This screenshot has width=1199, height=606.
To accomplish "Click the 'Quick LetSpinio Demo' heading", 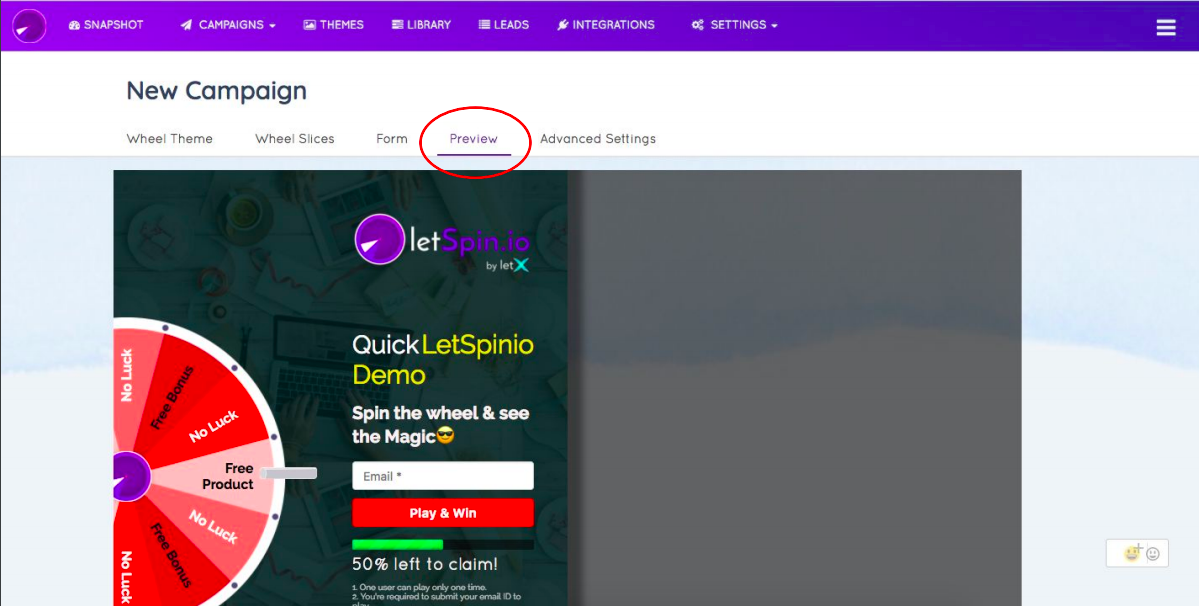I will click(x=443, y=360).
